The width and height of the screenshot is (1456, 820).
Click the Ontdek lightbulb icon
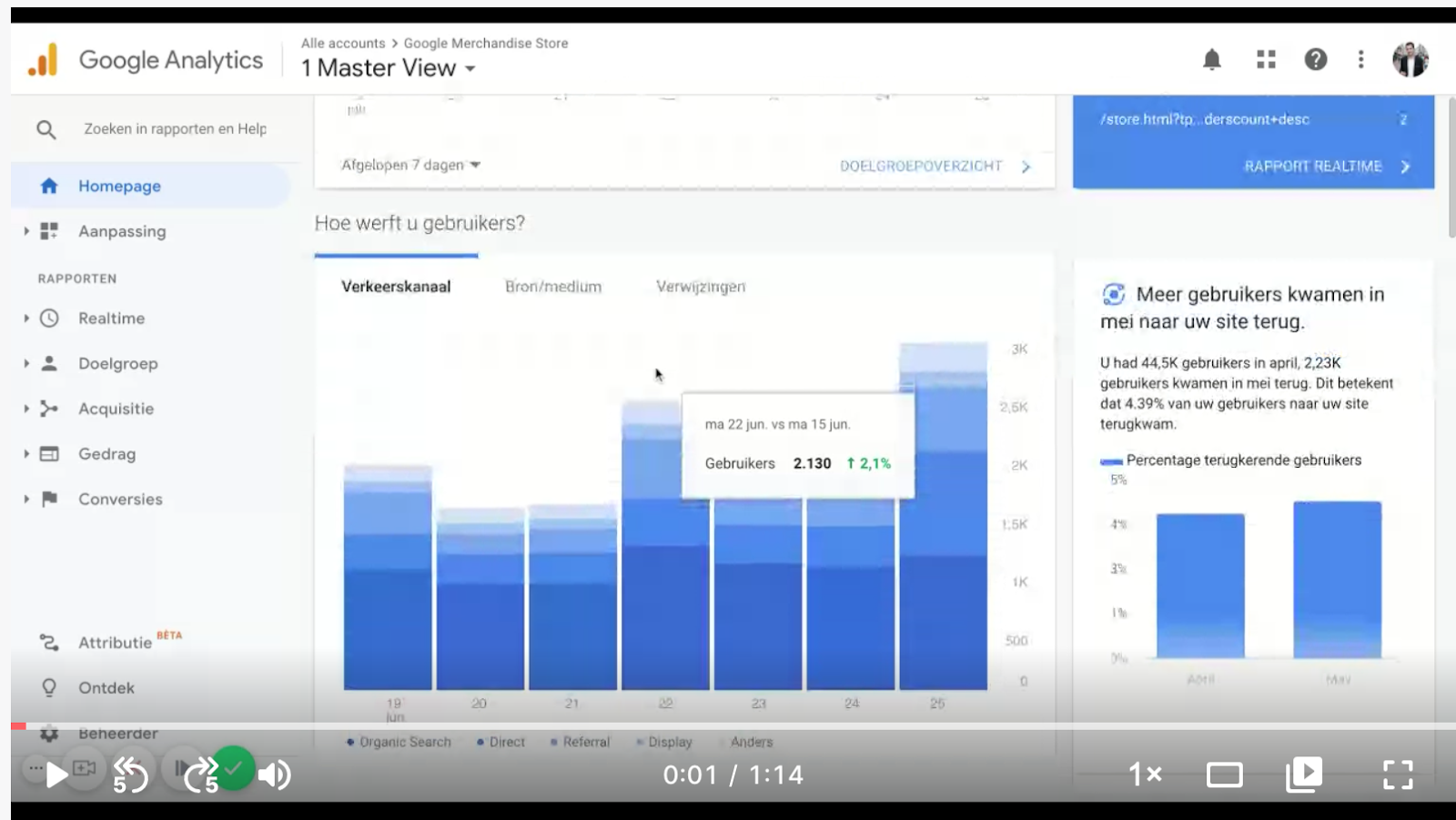49,688
